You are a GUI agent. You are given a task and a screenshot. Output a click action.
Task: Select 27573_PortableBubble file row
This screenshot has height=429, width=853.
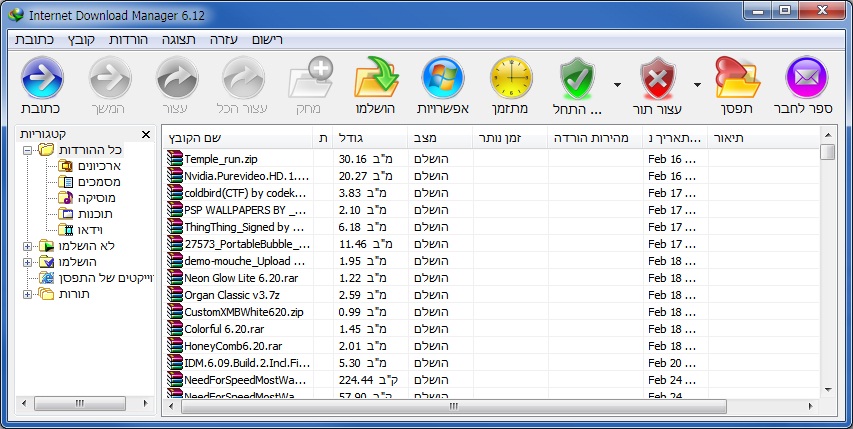click(491, 244)
